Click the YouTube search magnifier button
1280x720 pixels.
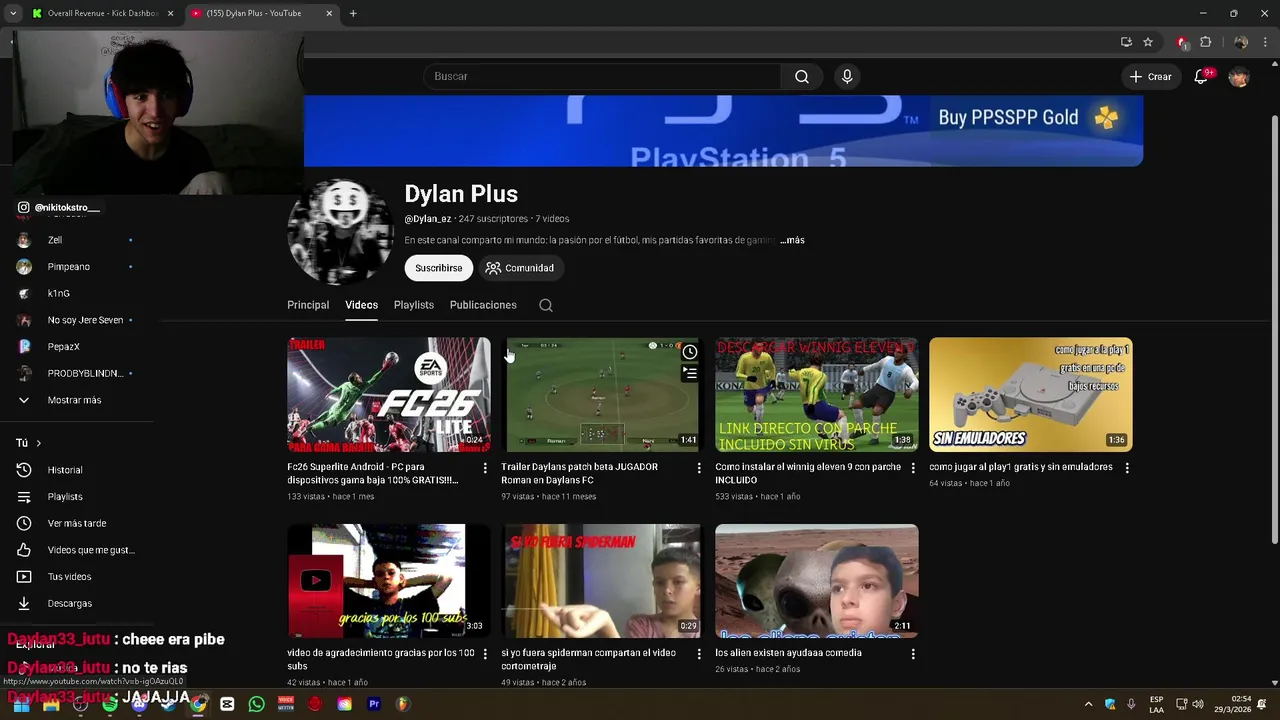pos(802,76)
